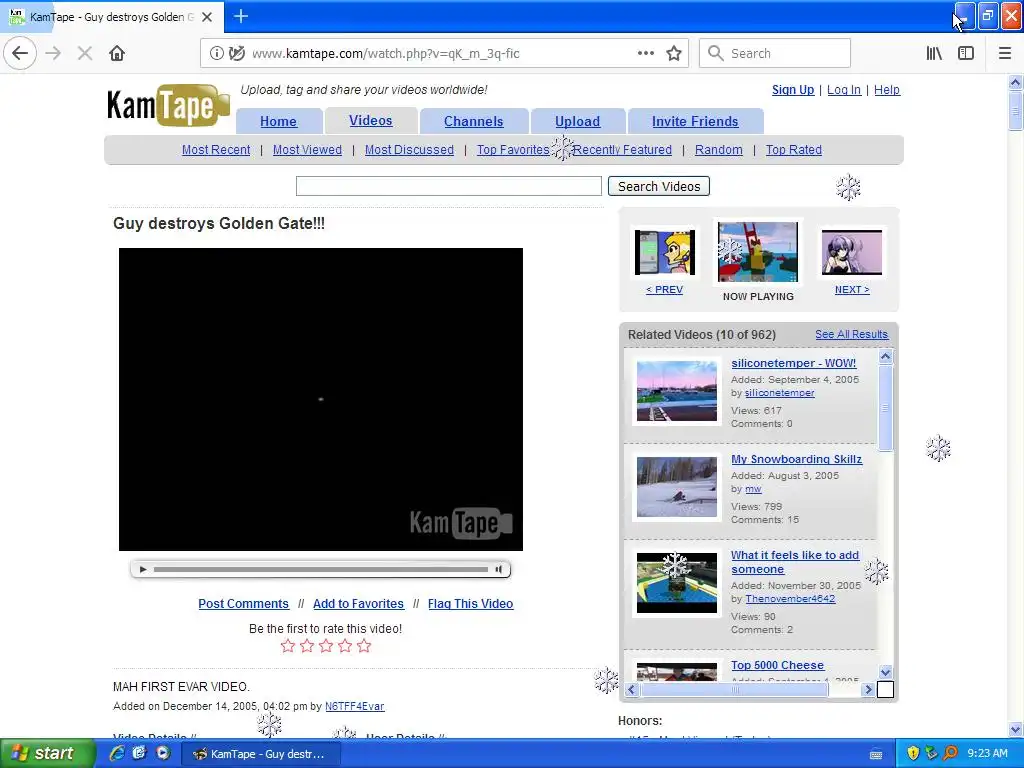Click the security shield tray icon
Image resolution: width=1024 pixels, height=768 pixels.
coord(913,753)
